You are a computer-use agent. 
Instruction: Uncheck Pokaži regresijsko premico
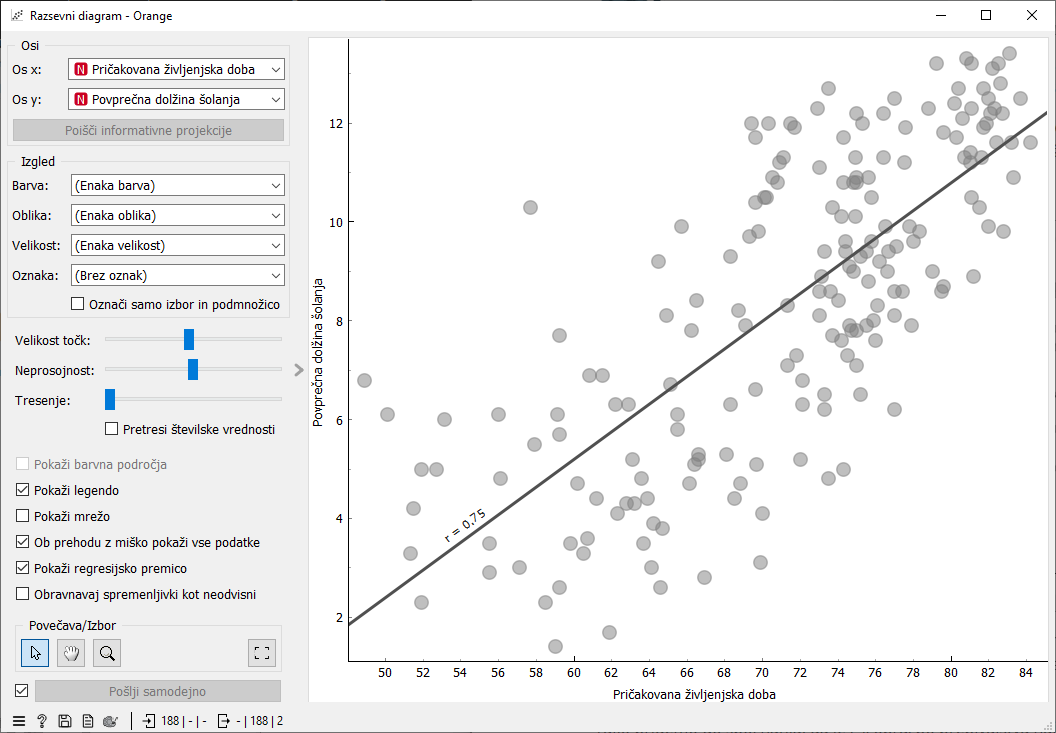coord(23,569)
